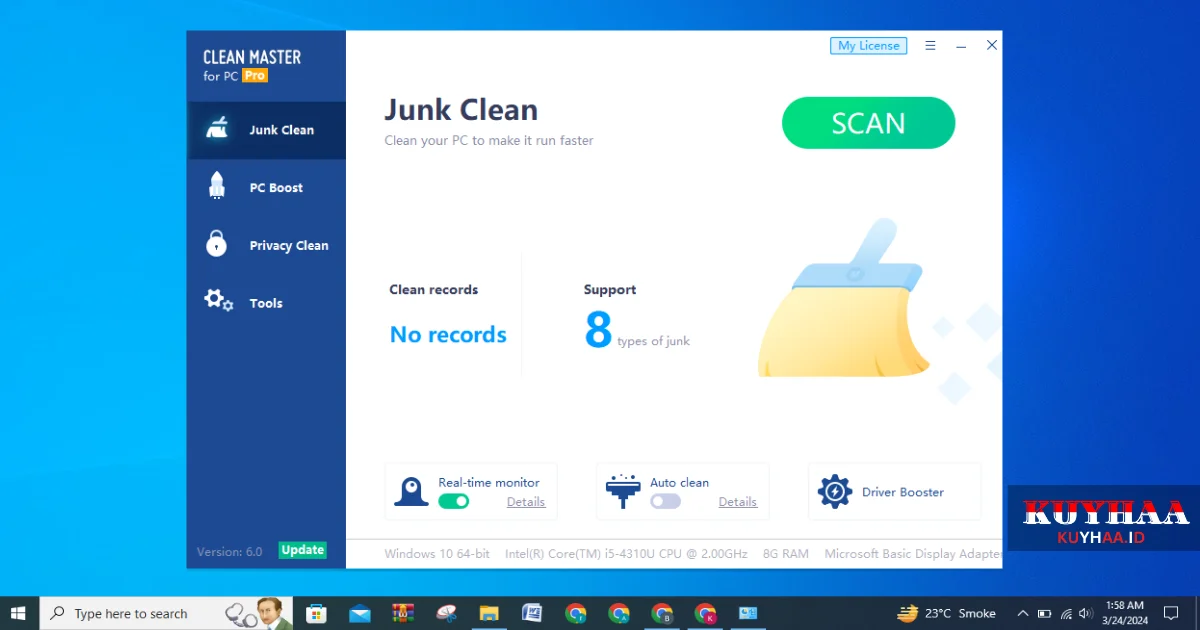Screen dimensions: 1200x630
Task: Click the battery status tray icon
Action: tap(1045, 613)
